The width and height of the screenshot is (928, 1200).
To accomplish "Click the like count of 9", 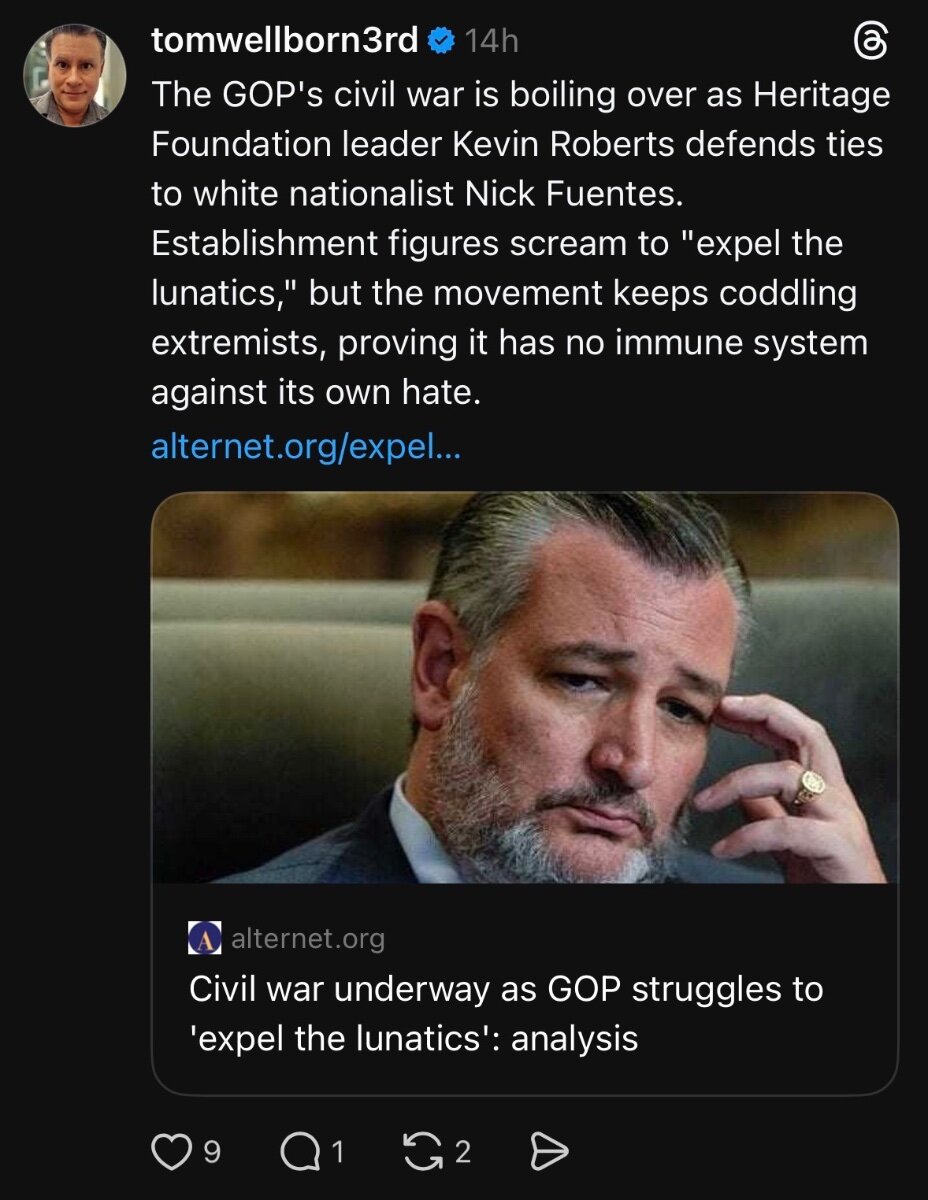I will 211,1153.
